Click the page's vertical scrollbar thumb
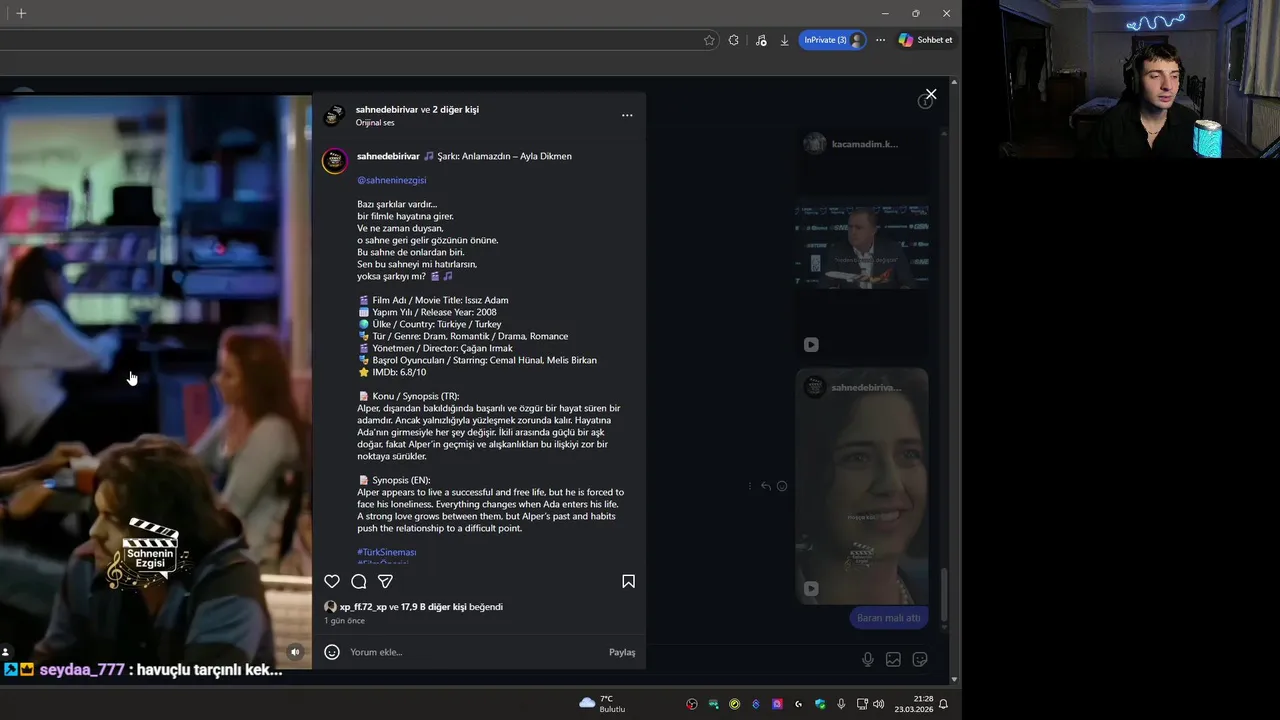This screenshot has width=1280, height=720. coord(944,595)
